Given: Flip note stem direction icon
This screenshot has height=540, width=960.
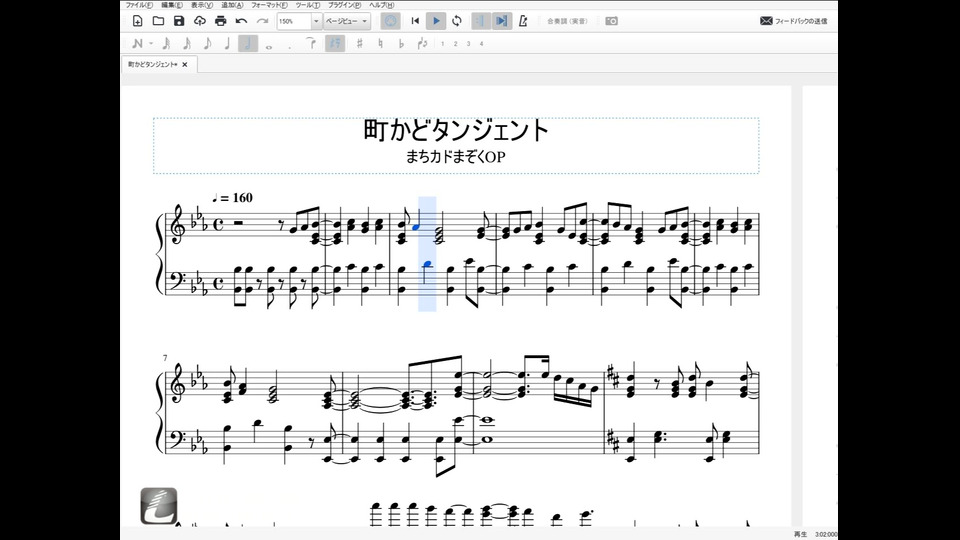Looking at the screenshot, I should (x=422, y=43).
